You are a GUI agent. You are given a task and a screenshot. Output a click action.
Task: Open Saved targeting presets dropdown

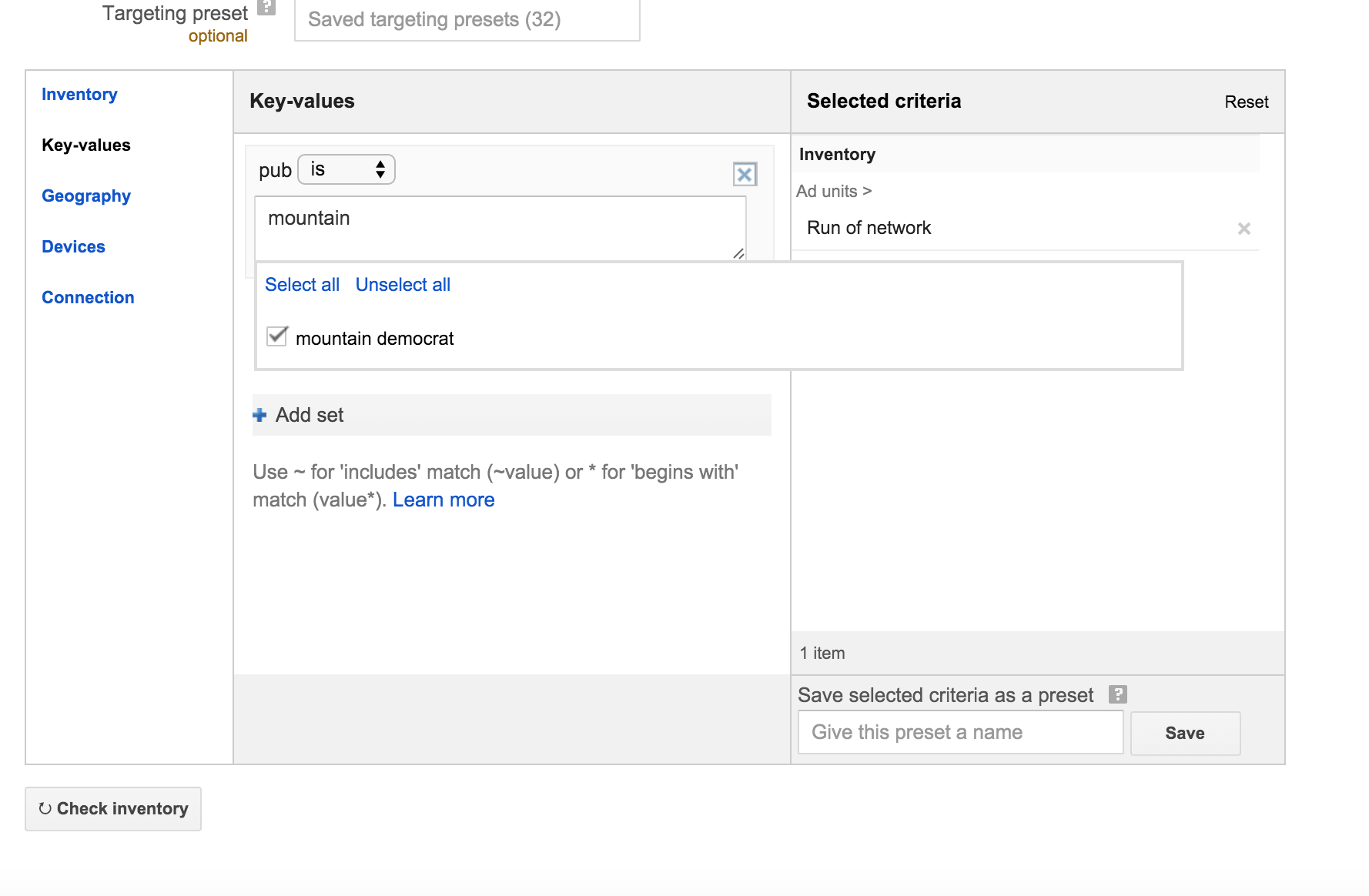click(467, 20)
